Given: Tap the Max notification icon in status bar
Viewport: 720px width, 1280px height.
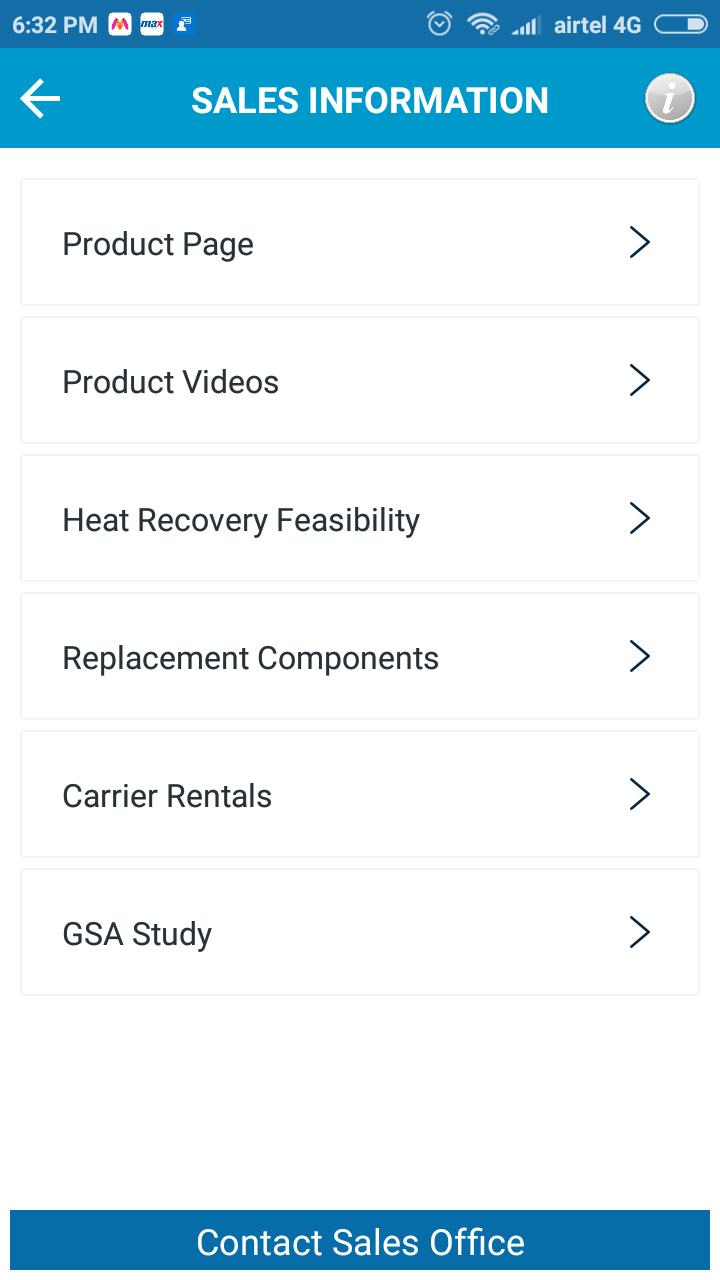Looking at the screenshot, I should pyautogui.click(x=152, y=25).
